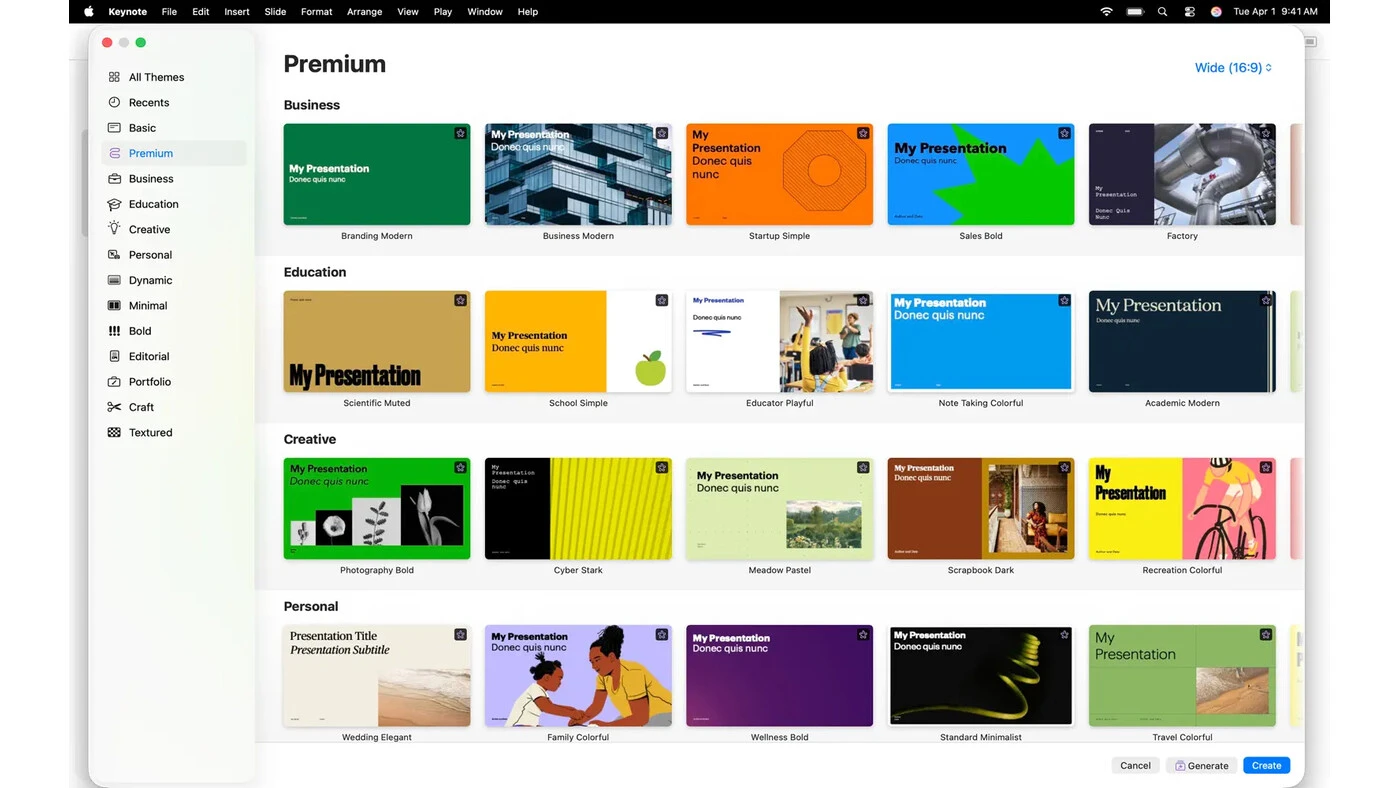
Task: Click the Generate button
Action: pyautogui.click(x=1201, y=765)
